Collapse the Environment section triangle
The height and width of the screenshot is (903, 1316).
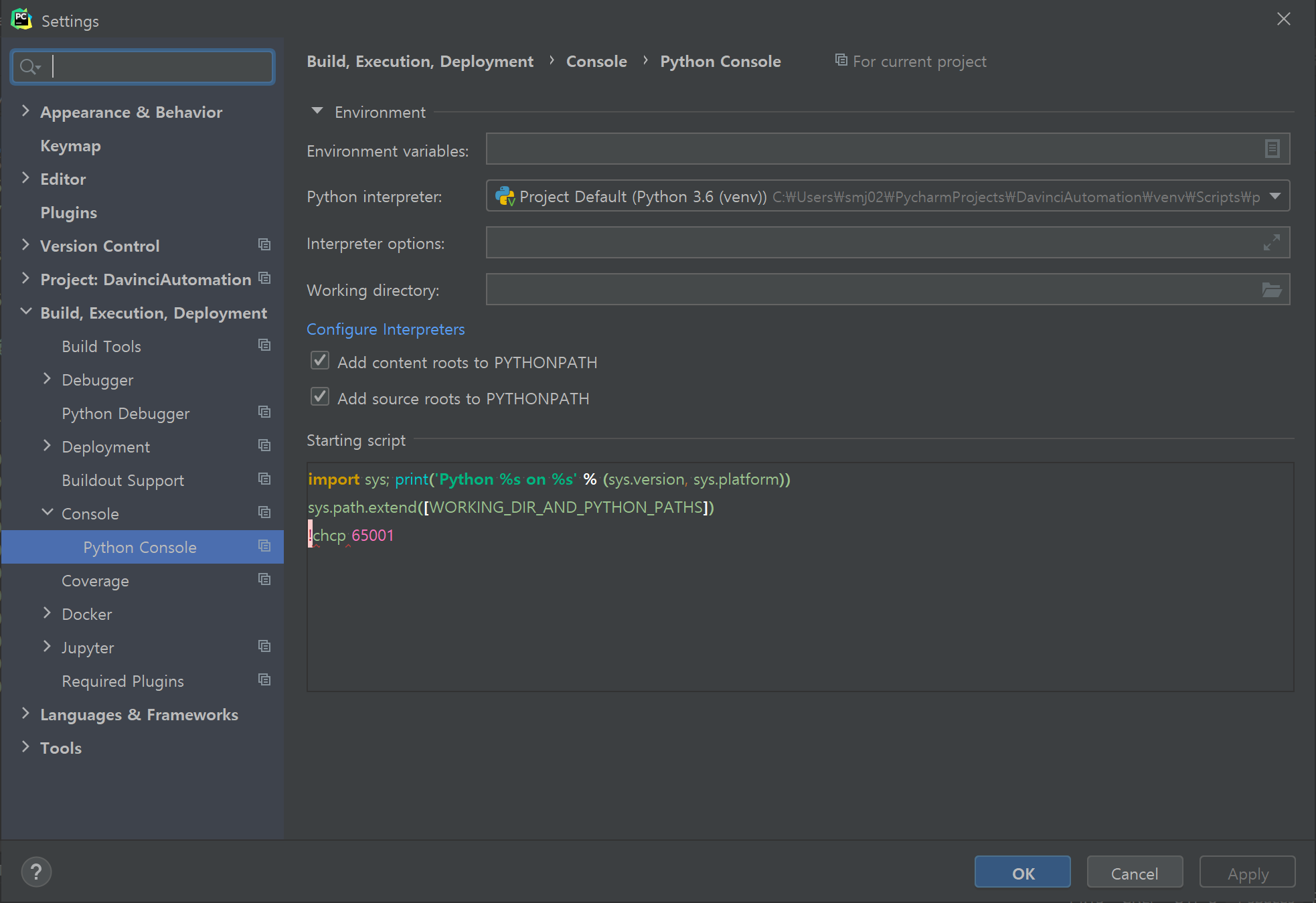tap(317, 111)
